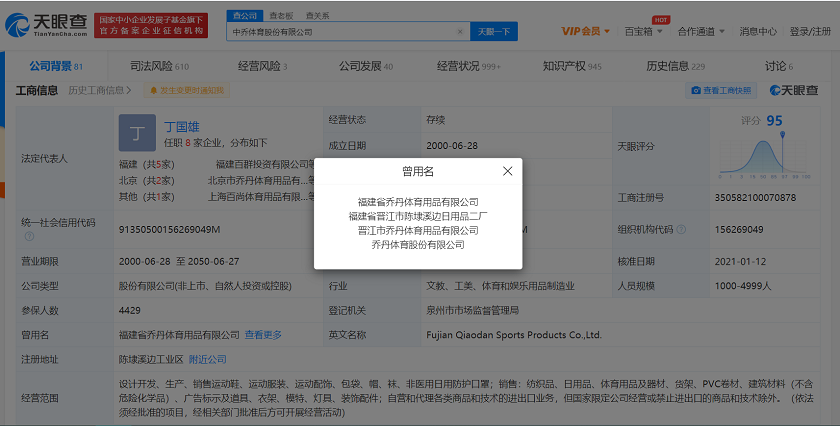The image size is (840, 426).
Task: Open 历史工商信息 expander
Action: [100, 90]
